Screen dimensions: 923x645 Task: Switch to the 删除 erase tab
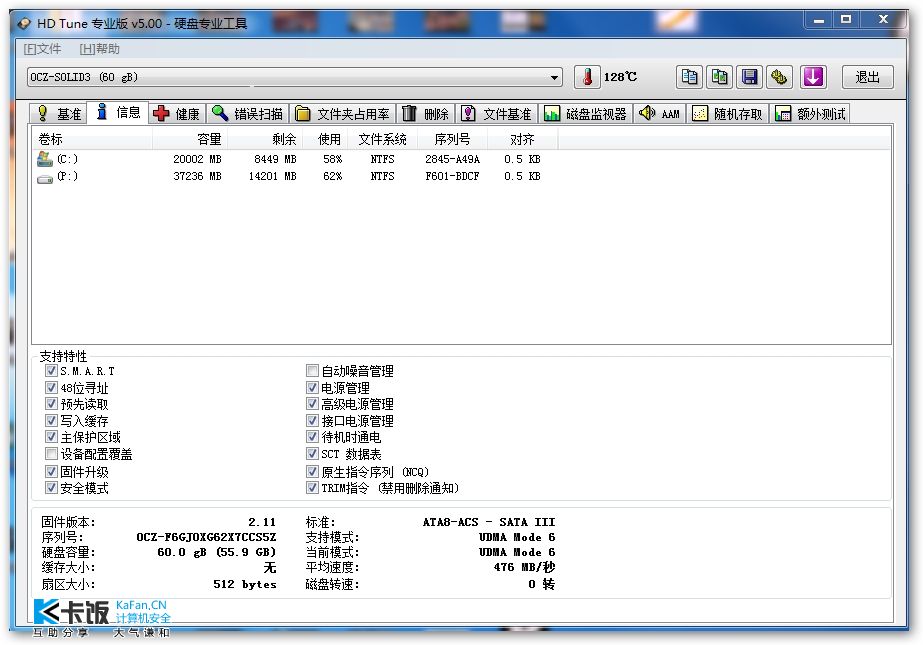pyautogui.click(x=426, y=114)
